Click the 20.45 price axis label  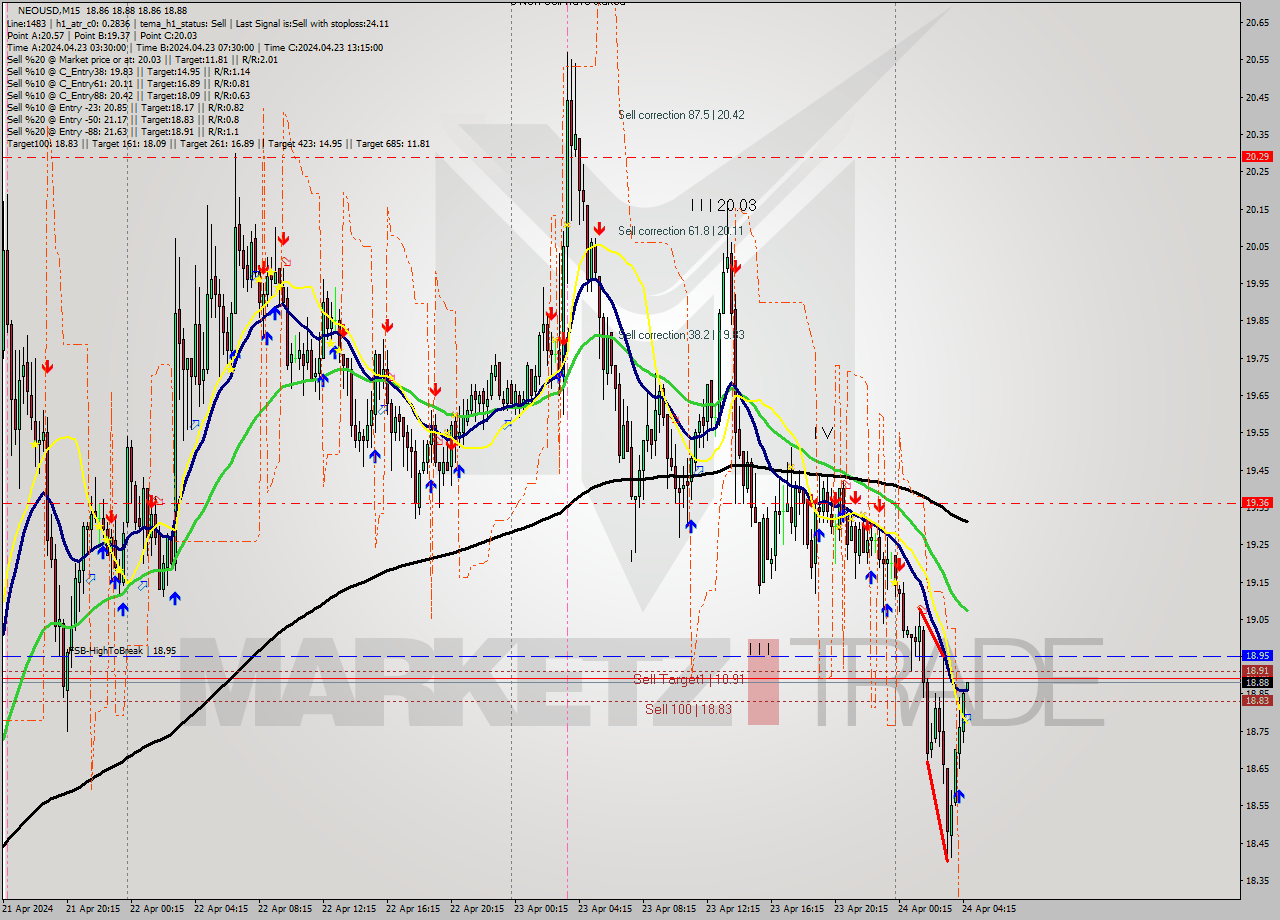(1257, 98)
